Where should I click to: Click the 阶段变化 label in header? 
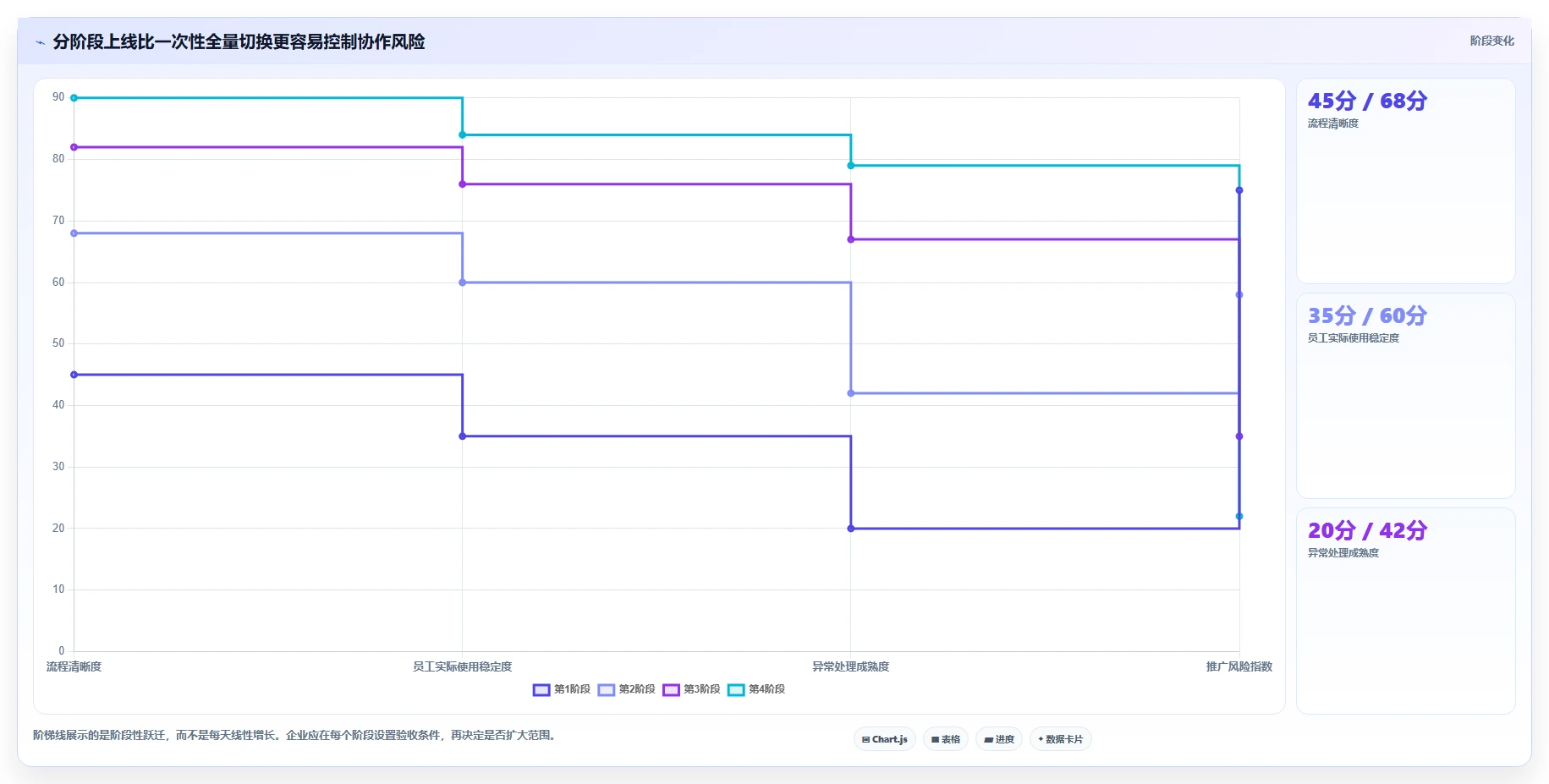1491,41
